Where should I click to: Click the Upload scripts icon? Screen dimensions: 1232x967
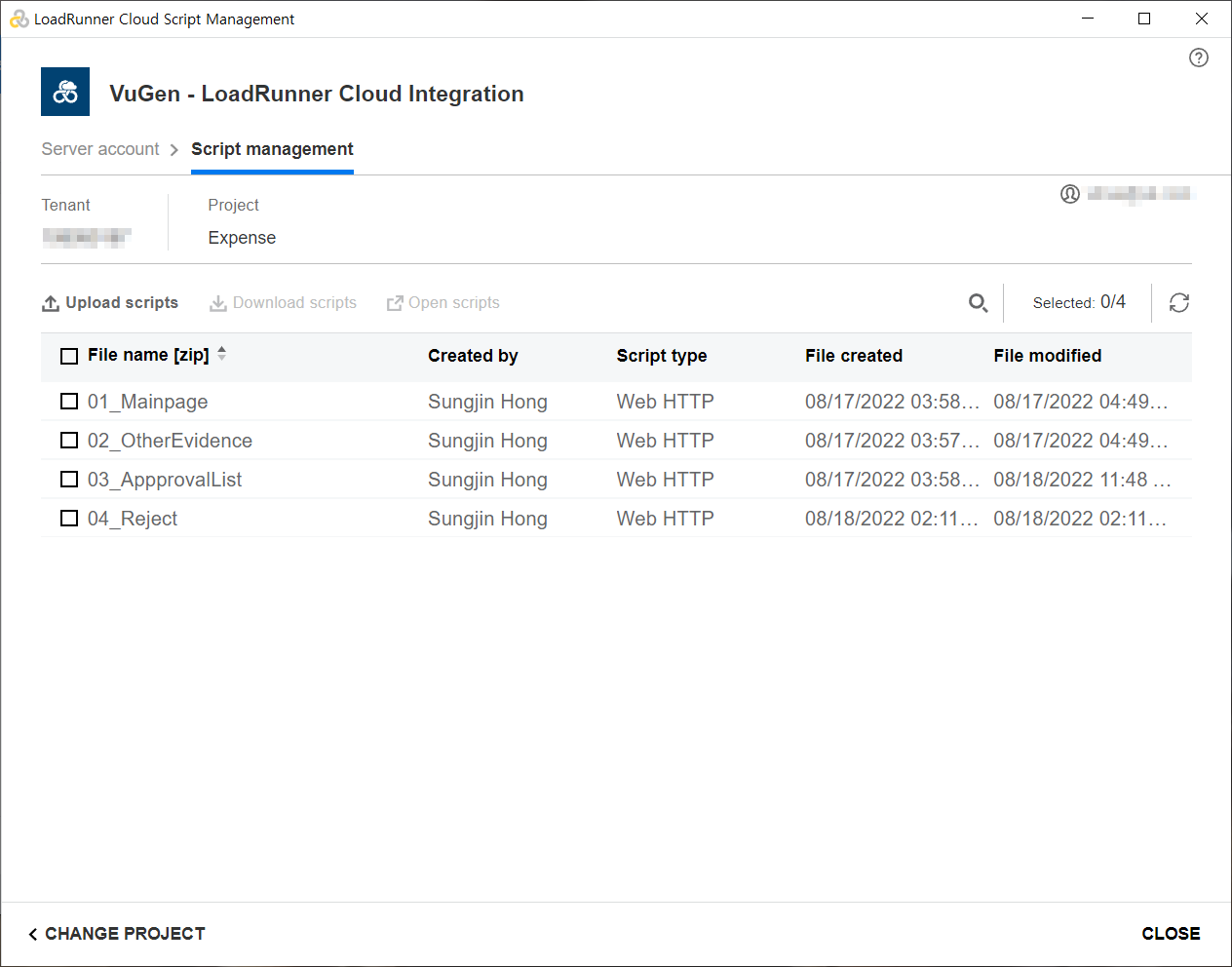(x=51, y=303)
